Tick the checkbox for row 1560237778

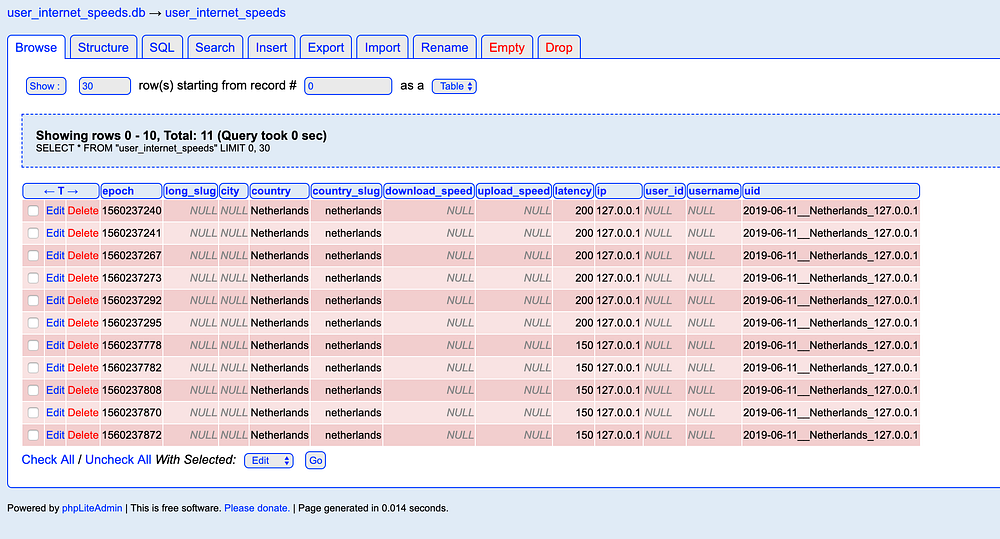pyautogui.click(x=33, y=345)
